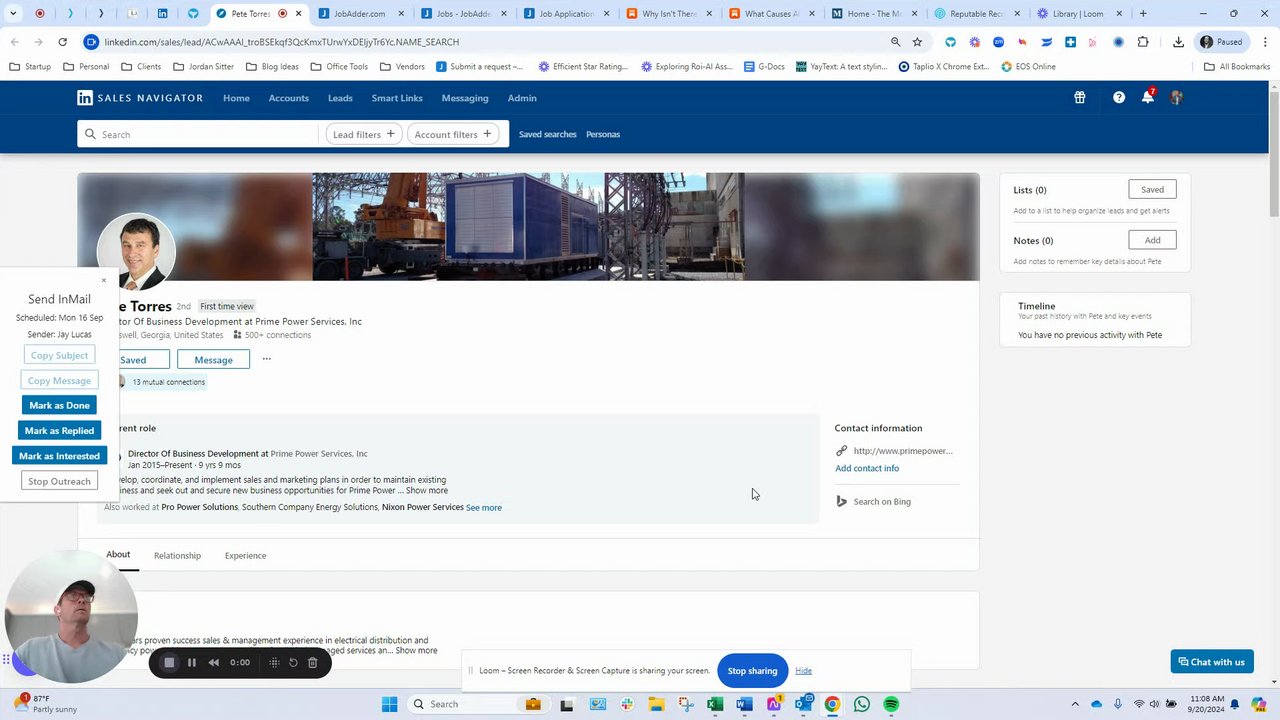This screenshot has height=720, width=1280.
Task: Click Mark as Replied
Action: pos(59,430)
